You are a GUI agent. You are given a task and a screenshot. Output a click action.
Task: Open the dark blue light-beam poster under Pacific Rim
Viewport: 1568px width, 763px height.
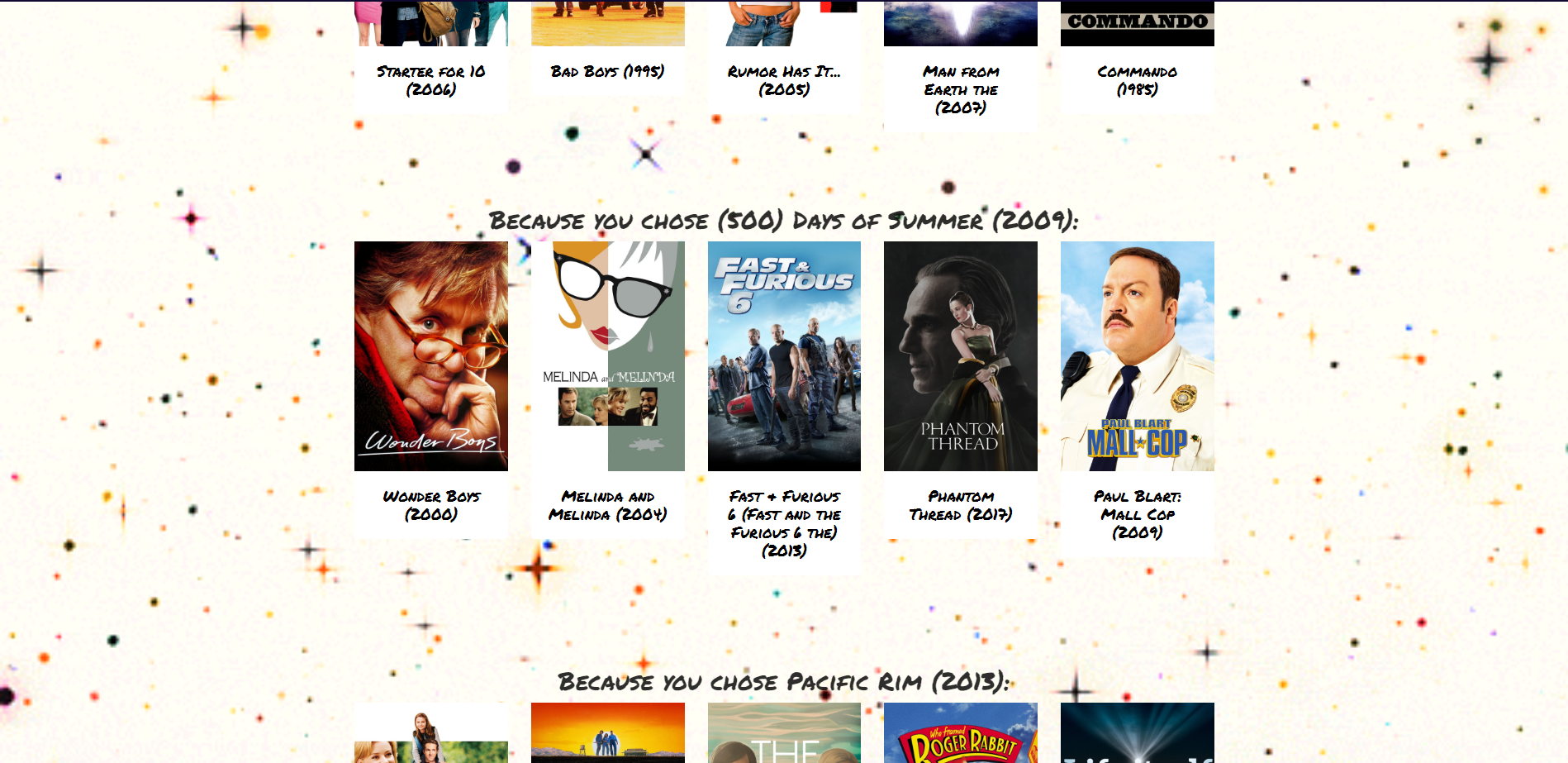click(1138, 732)
